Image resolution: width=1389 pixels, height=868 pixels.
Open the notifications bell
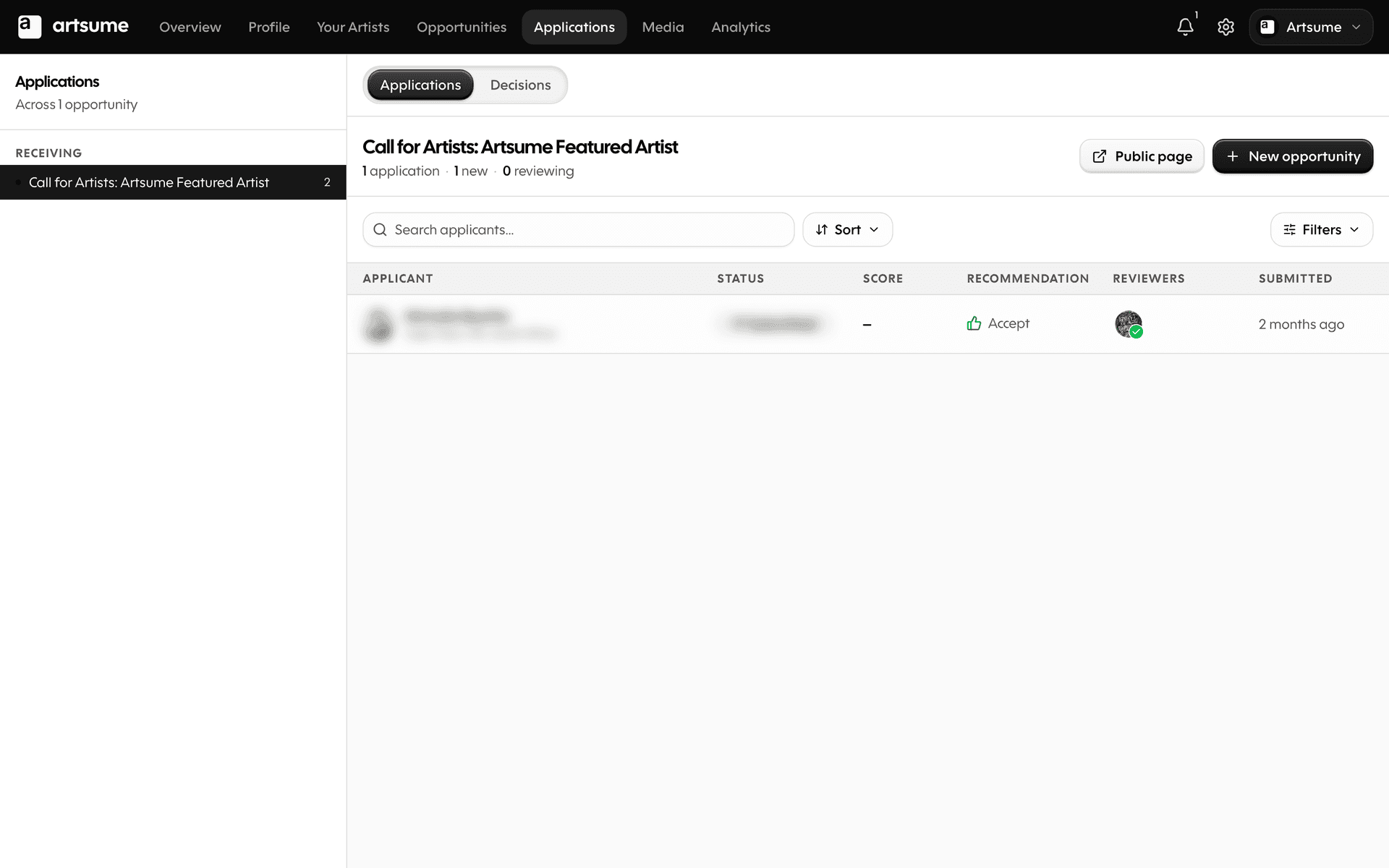click(1185, 27)
